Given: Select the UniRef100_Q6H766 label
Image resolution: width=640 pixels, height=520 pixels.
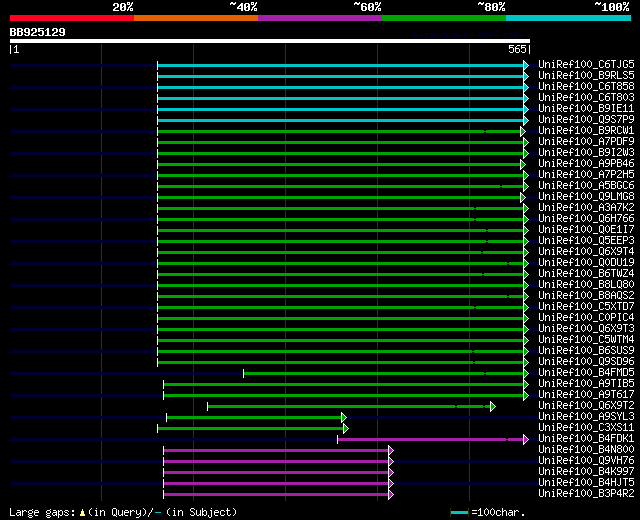Looking at the screenshot, I should [x=586, y=219].
